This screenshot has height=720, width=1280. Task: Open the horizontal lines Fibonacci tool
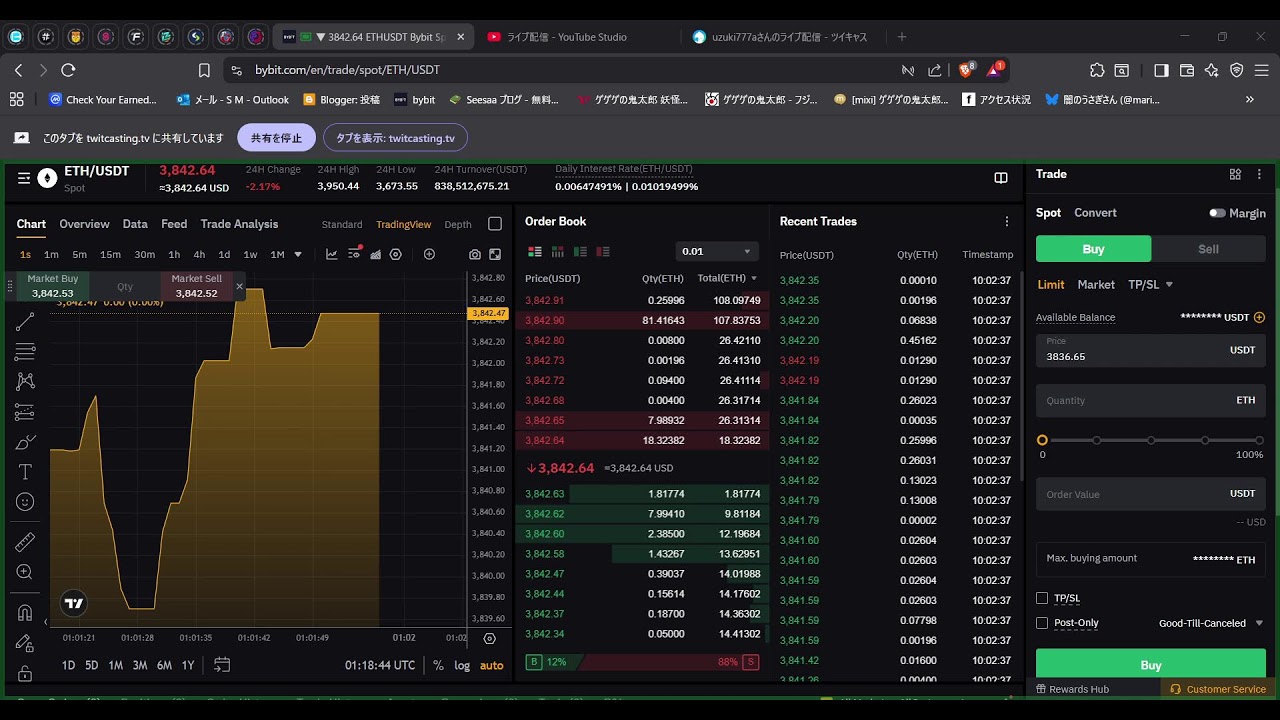point(25,352)
